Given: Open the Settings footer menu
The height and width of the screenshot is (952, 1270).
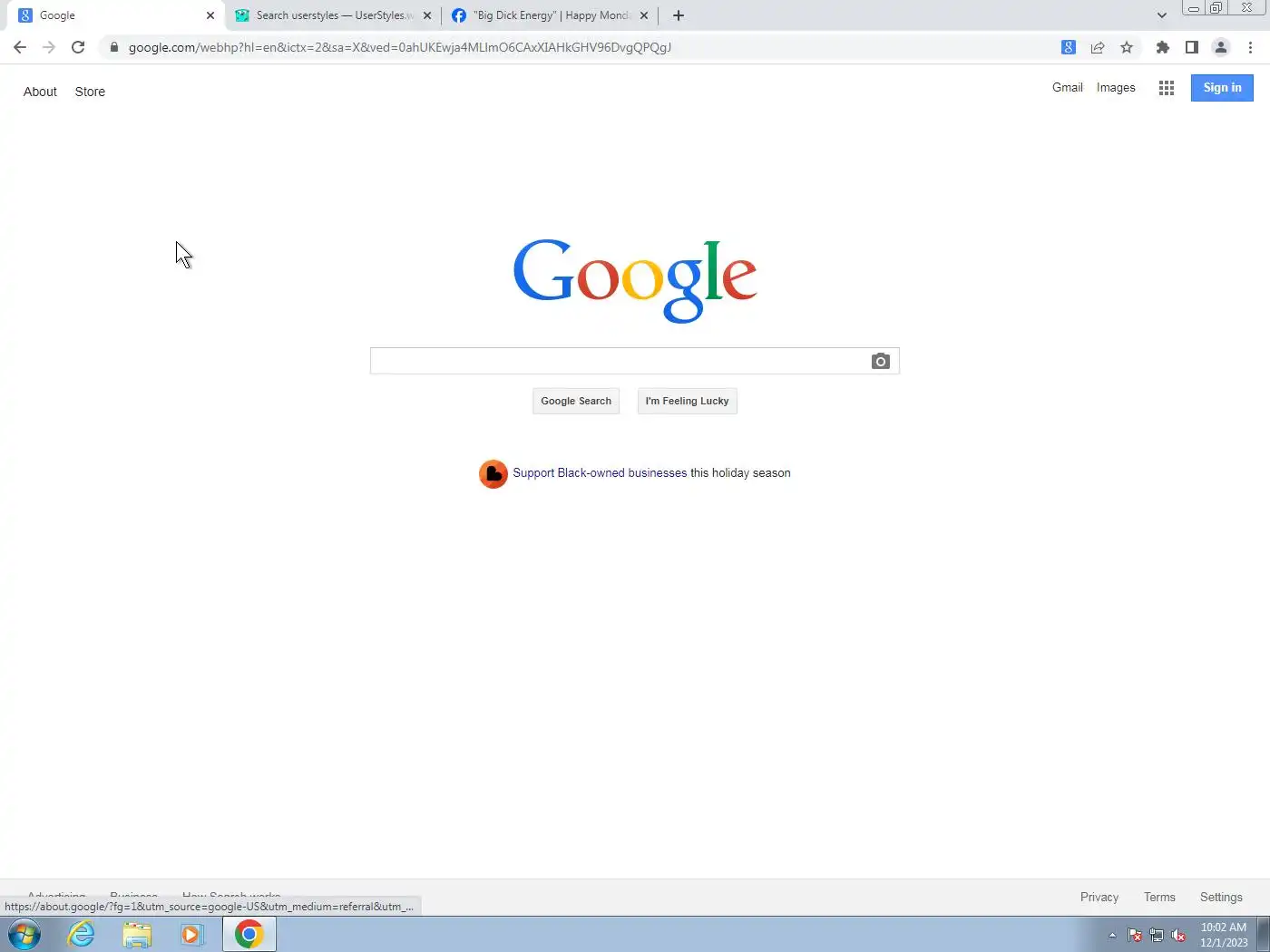Looking at the screenshot, I should pyautogui.click(x=1221, y=897).
